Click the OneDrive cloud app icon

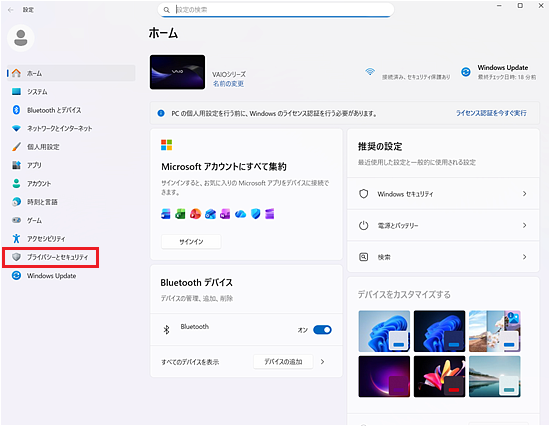tap(240, 214)
